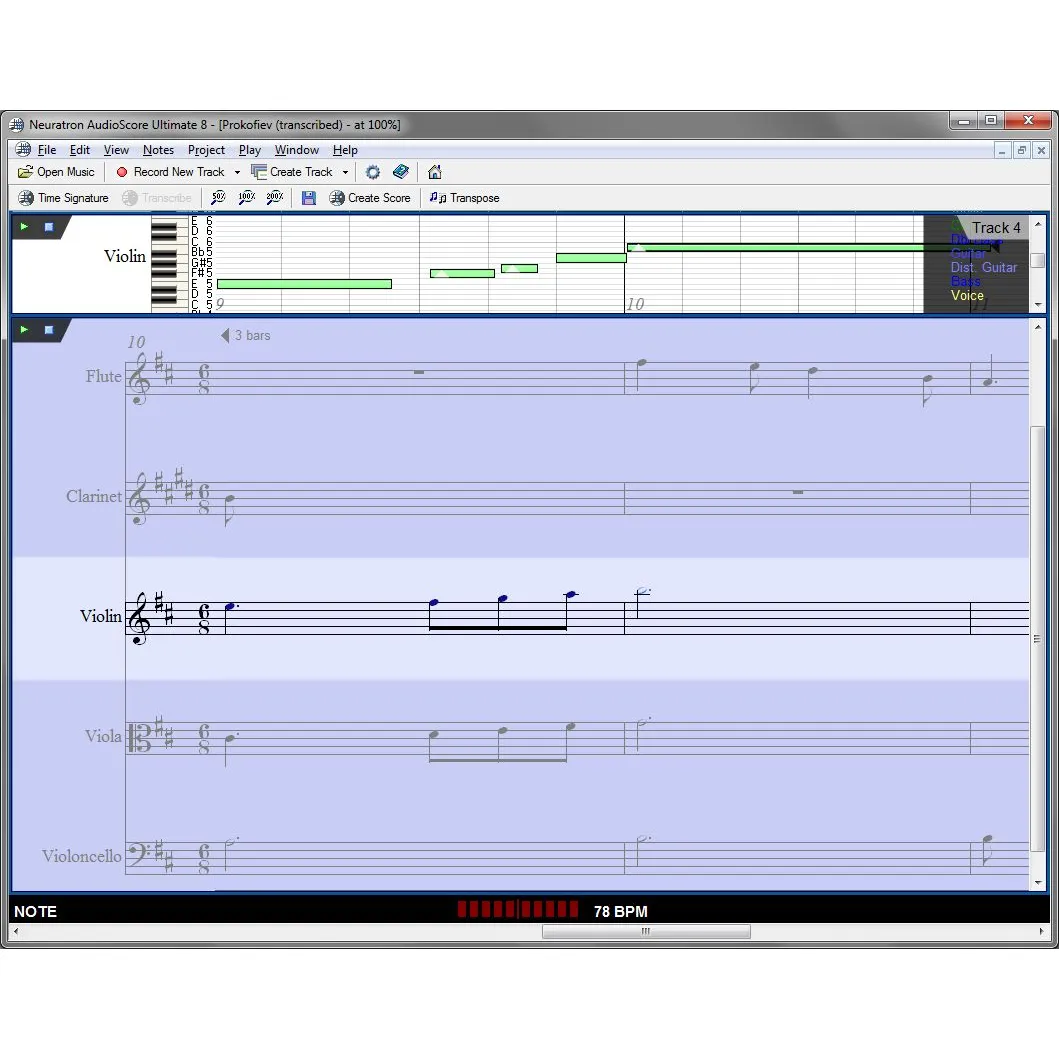Click the first dotted note in Violin staff

(230, 606)
